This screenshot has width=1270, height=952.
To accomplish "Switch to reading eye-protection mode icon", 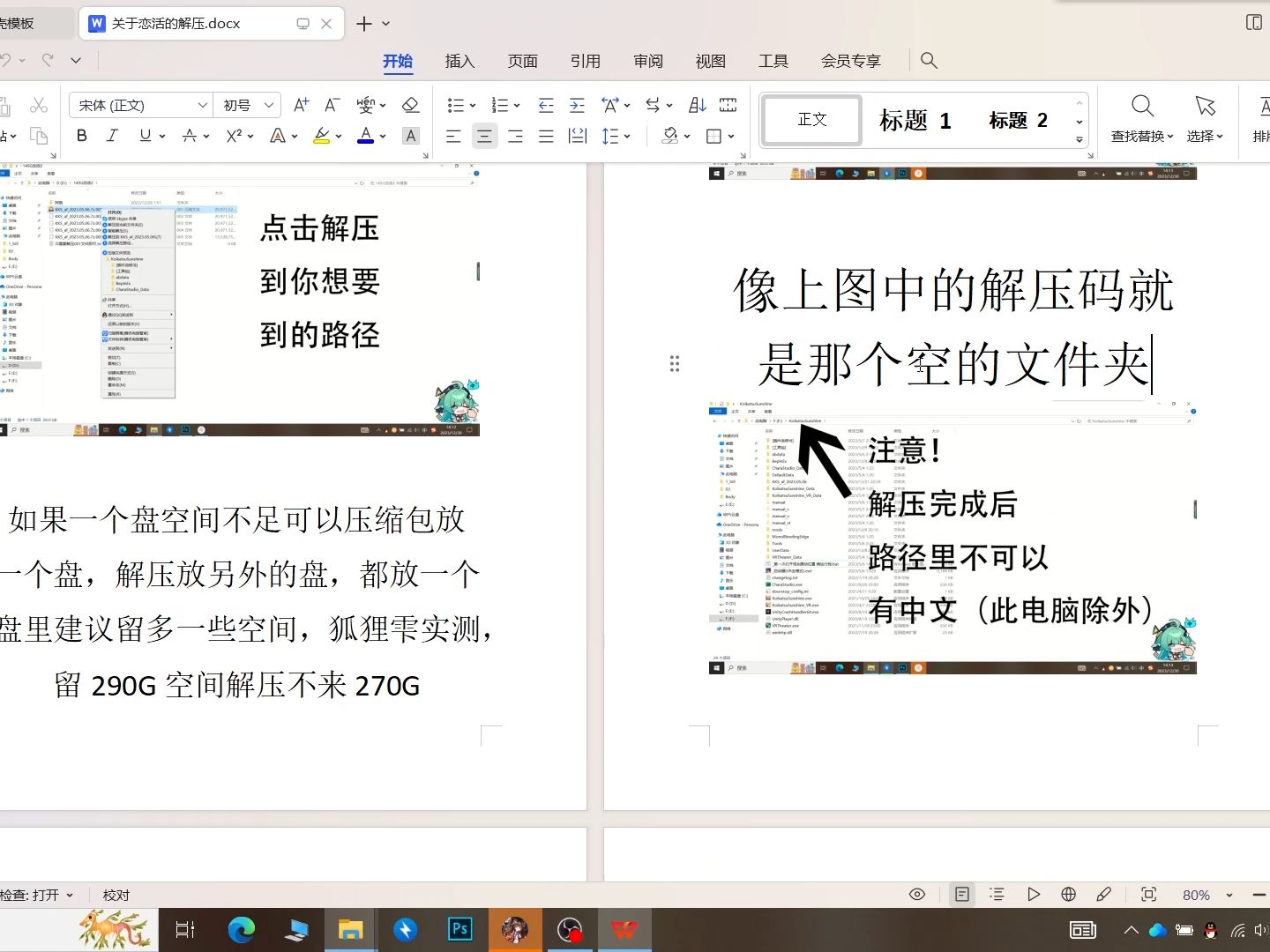I will click(x=917, y=895).
